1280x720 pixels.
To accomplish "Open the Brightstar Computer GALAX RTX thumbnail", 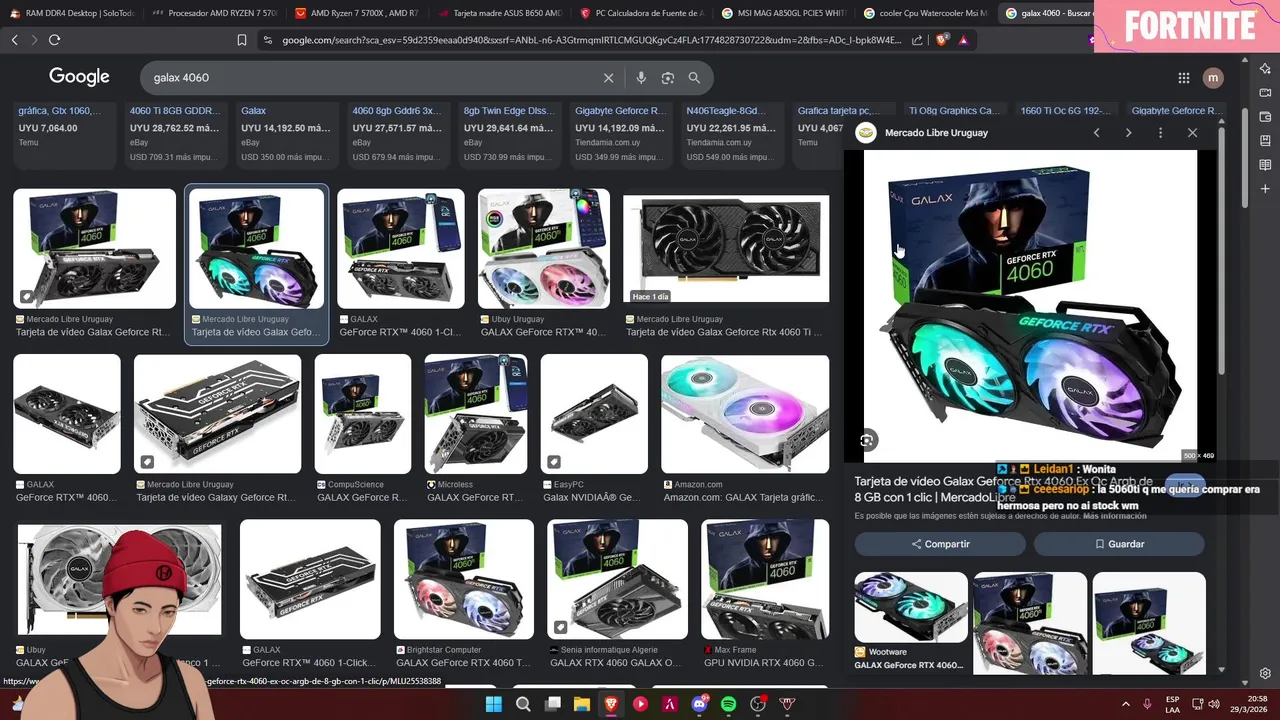I will 464,579.
